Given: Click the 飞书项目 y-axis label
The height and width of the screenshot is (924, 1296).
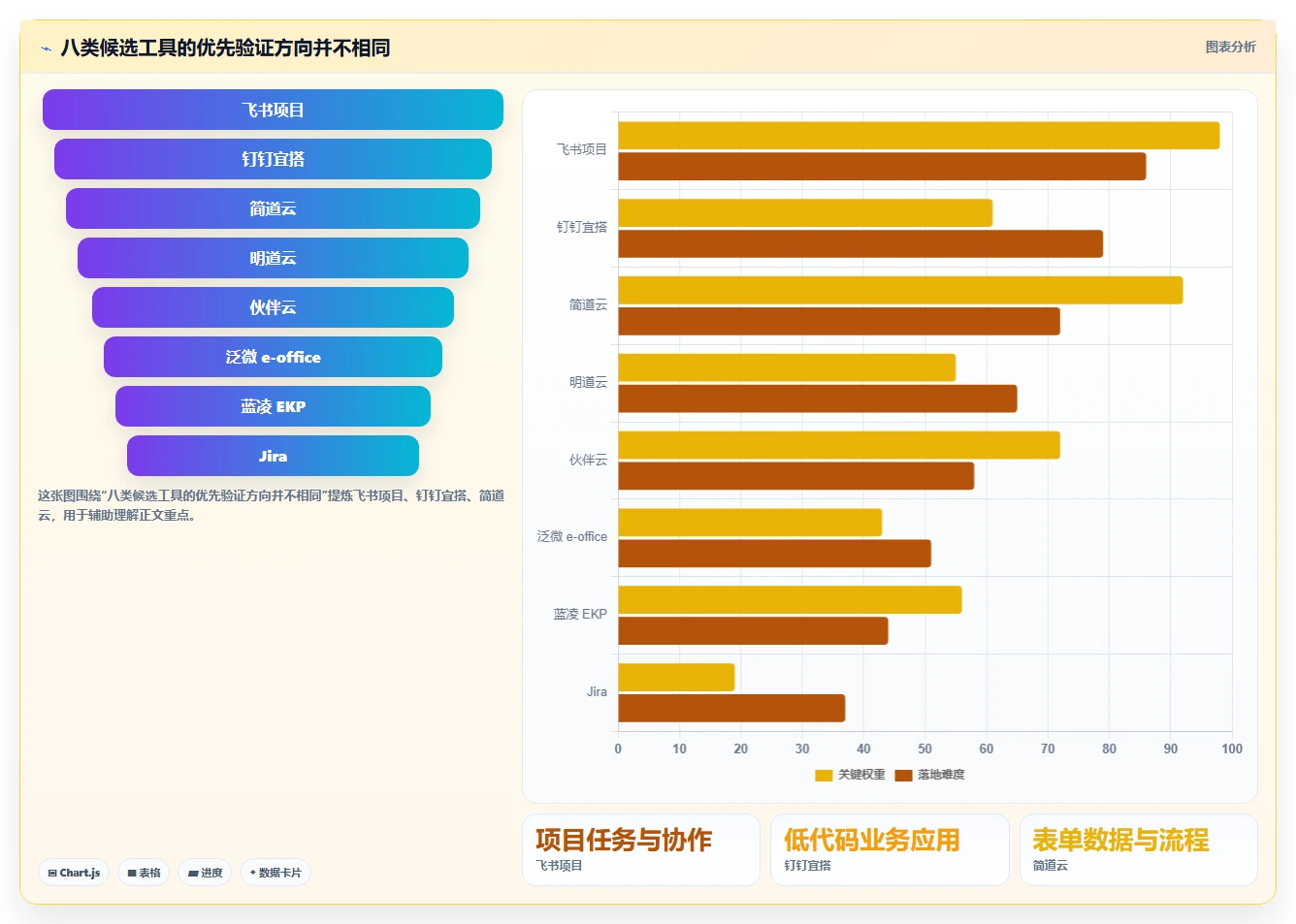Looking at the screenshot, I should click(582, 149).
